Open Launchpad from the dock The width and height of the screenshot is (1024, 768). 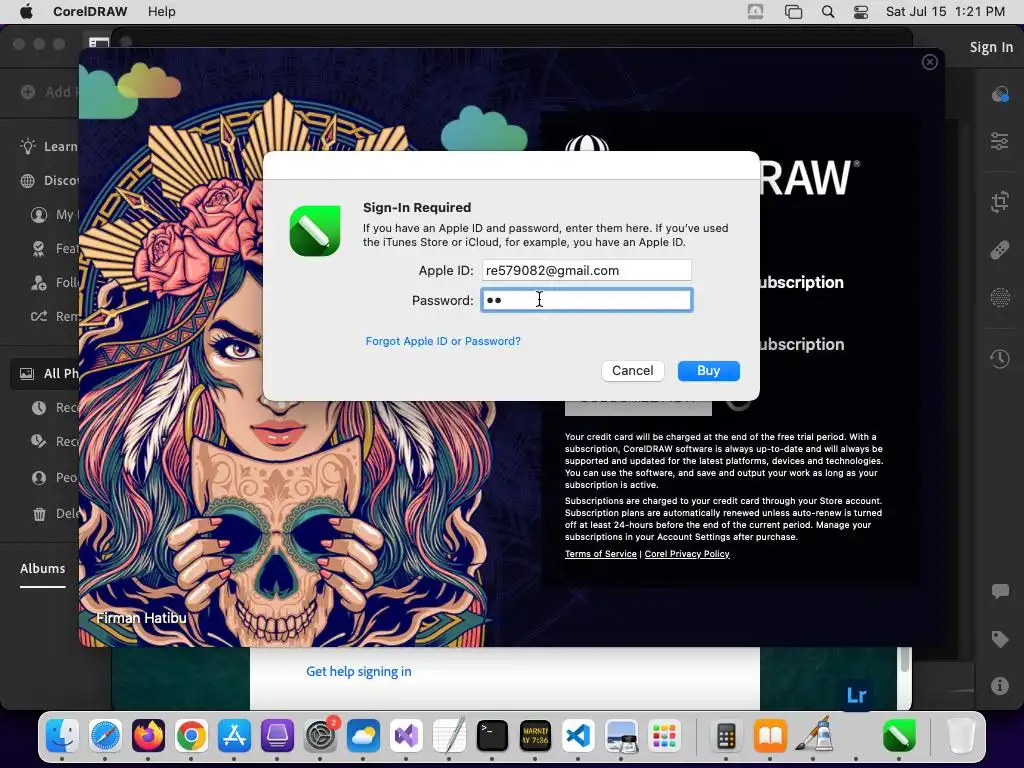(664, 736)
